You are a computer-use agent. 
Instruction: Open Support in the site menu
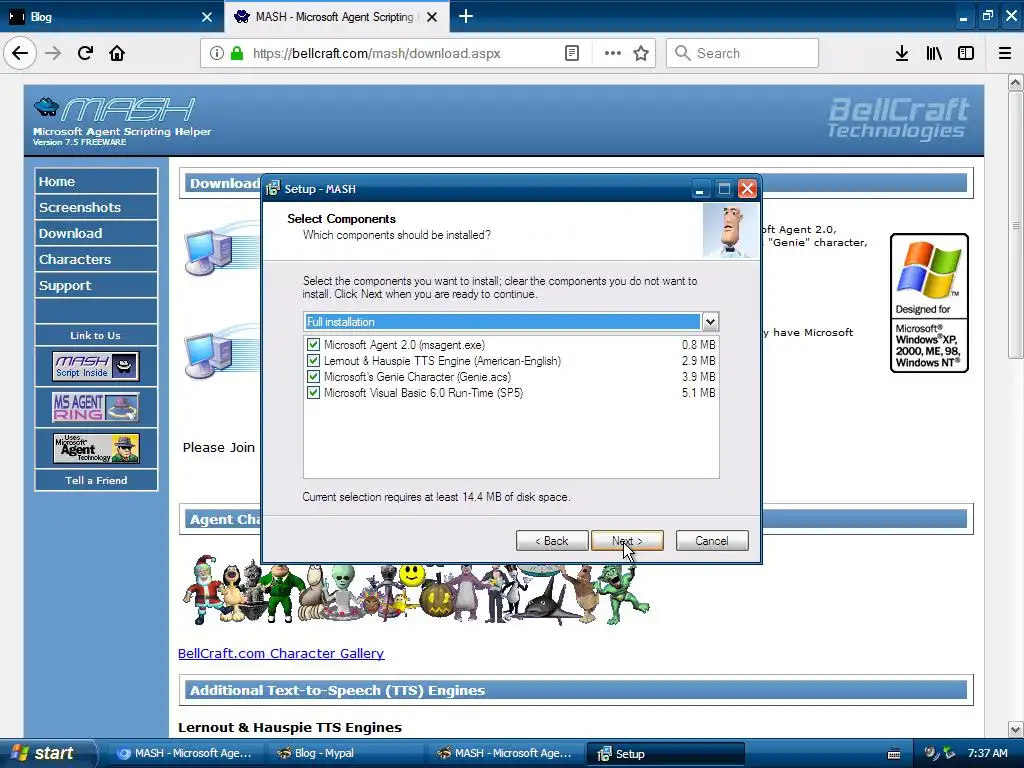tap(96, 286)
